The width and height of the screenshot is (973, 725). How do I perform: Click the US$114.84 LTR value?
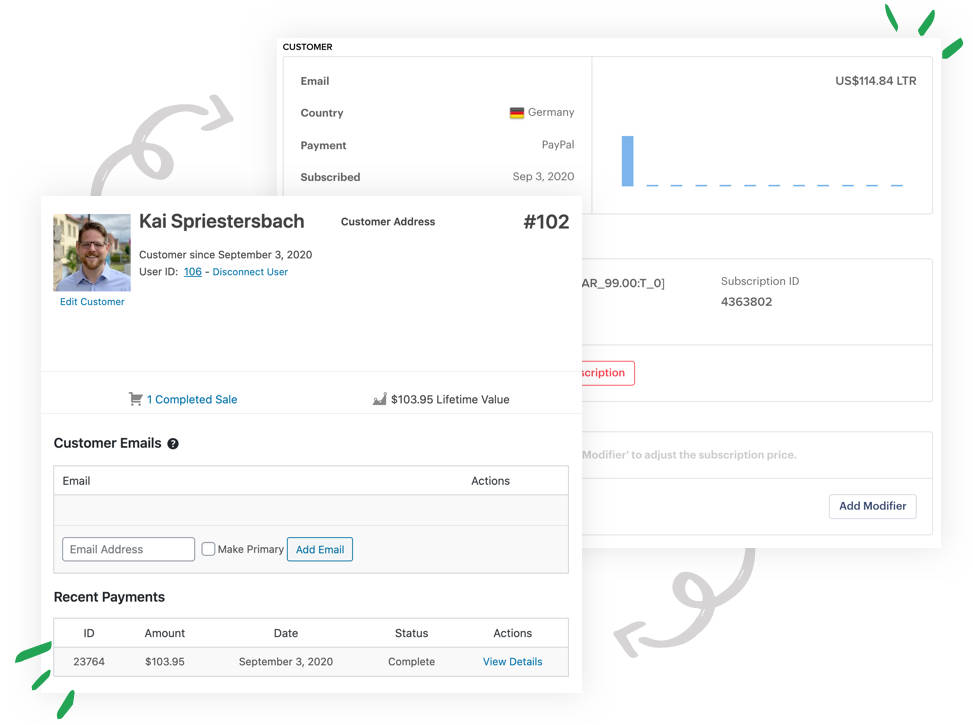pyautogui.click(x=876, y=81)
